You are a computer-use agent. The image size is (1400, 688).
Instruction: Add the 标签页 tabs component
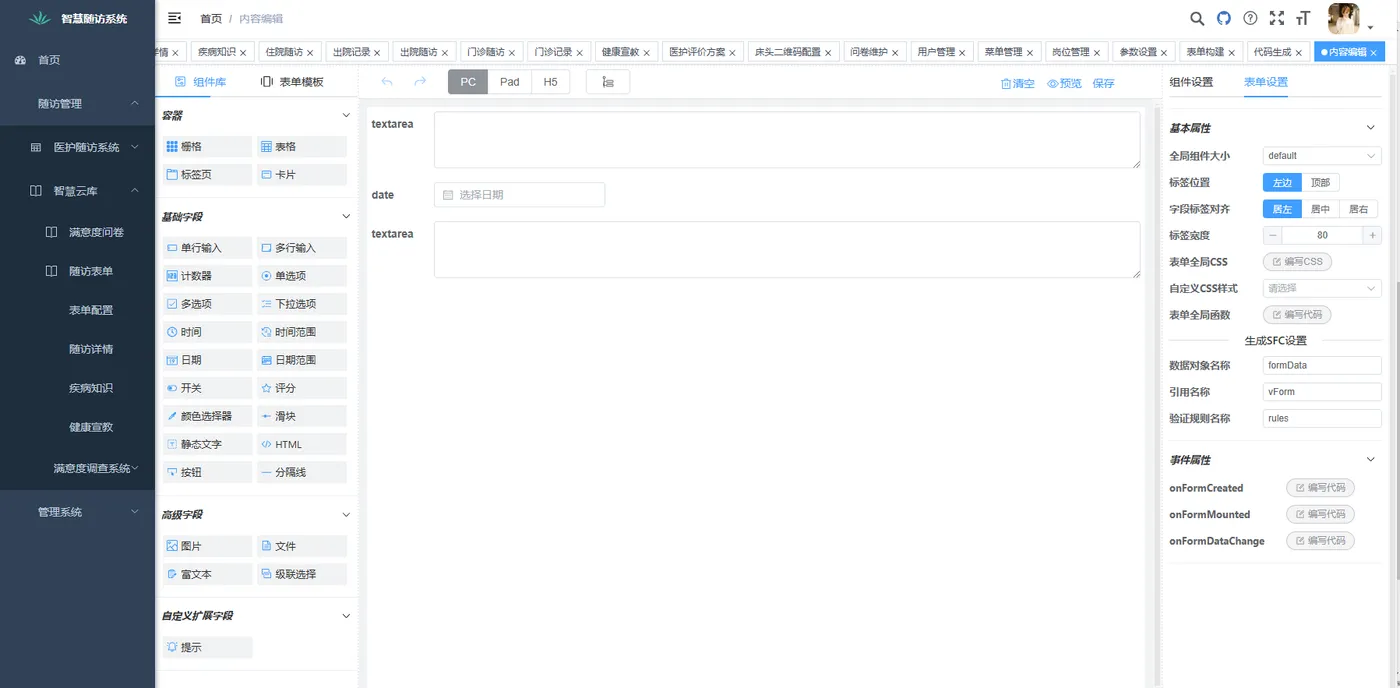click(208, 175)
